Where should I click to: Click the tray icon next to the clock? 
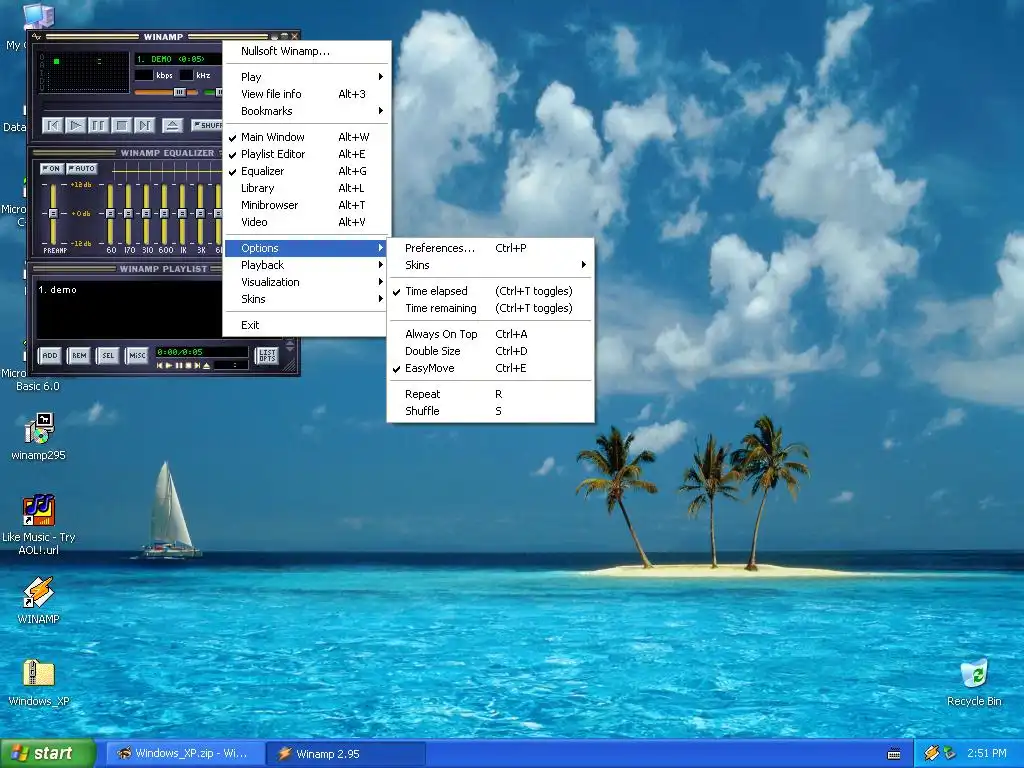pyautogui.click(x=949, y=753)
